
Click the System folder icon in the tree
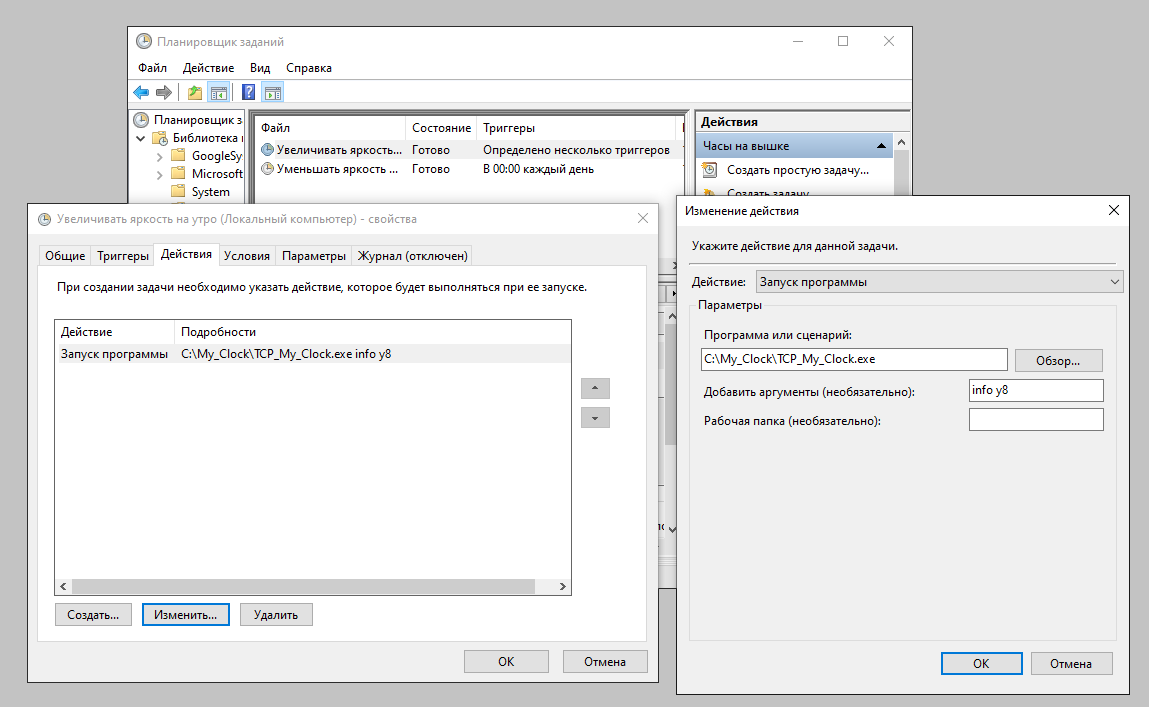(x=178, y=191)
